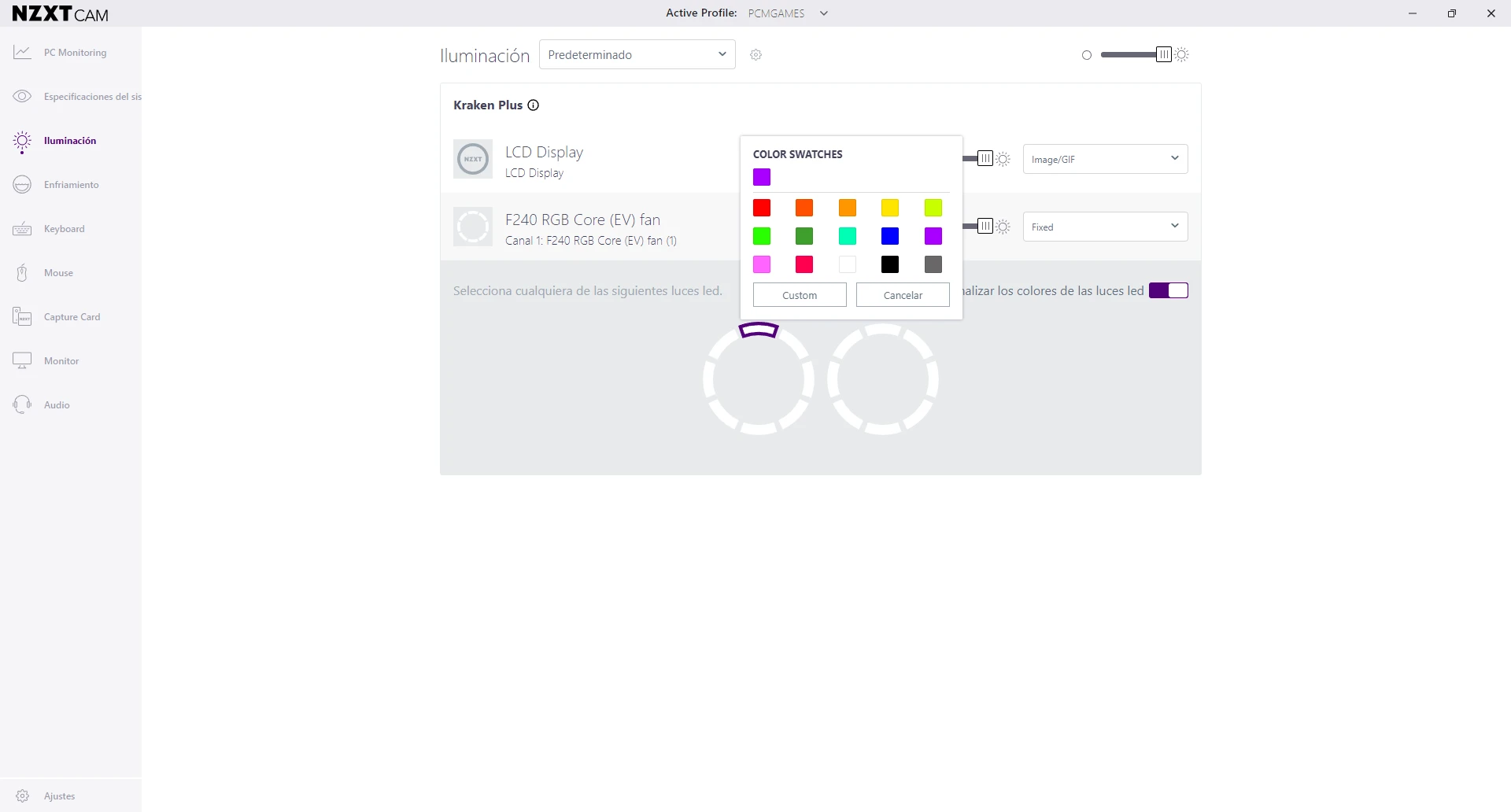Pick the dark green color swatch
The image size is (1511, 812).
pyautogui.click(x=804, y=236)
